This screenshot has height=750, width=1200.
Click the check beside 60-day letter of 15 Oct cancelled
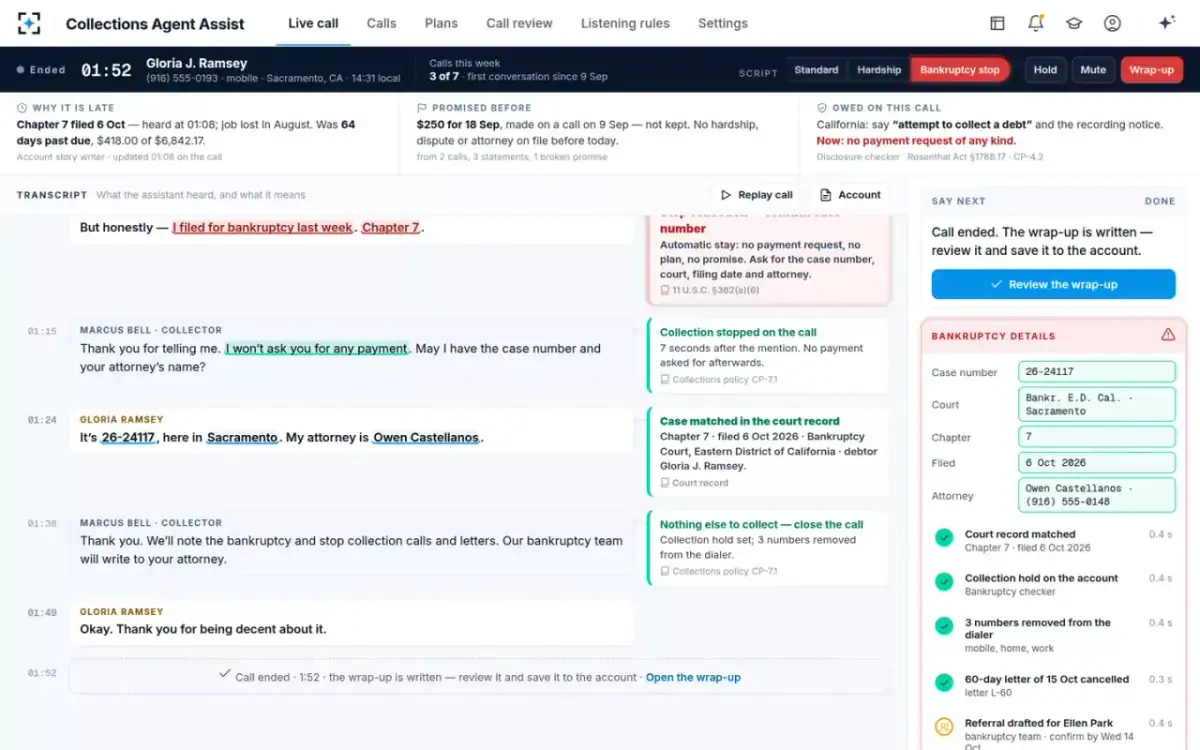pyautogui.click(x=944, y=683)
